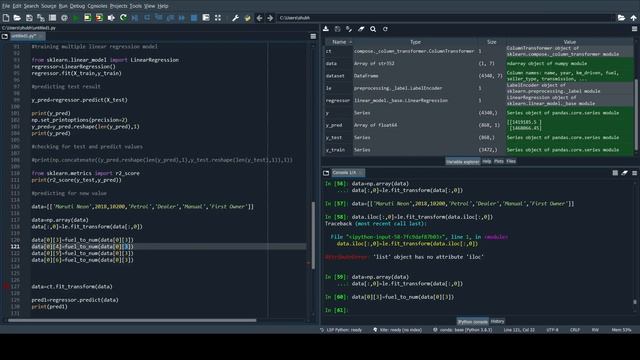Open the Debug menu
The width and height of the screenshot is (640, 360).
(x=77, y=6)
